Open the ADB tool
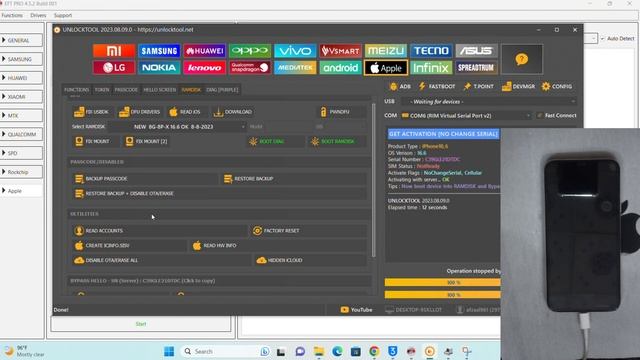The image size is (640, 360). tap(400, 87)
